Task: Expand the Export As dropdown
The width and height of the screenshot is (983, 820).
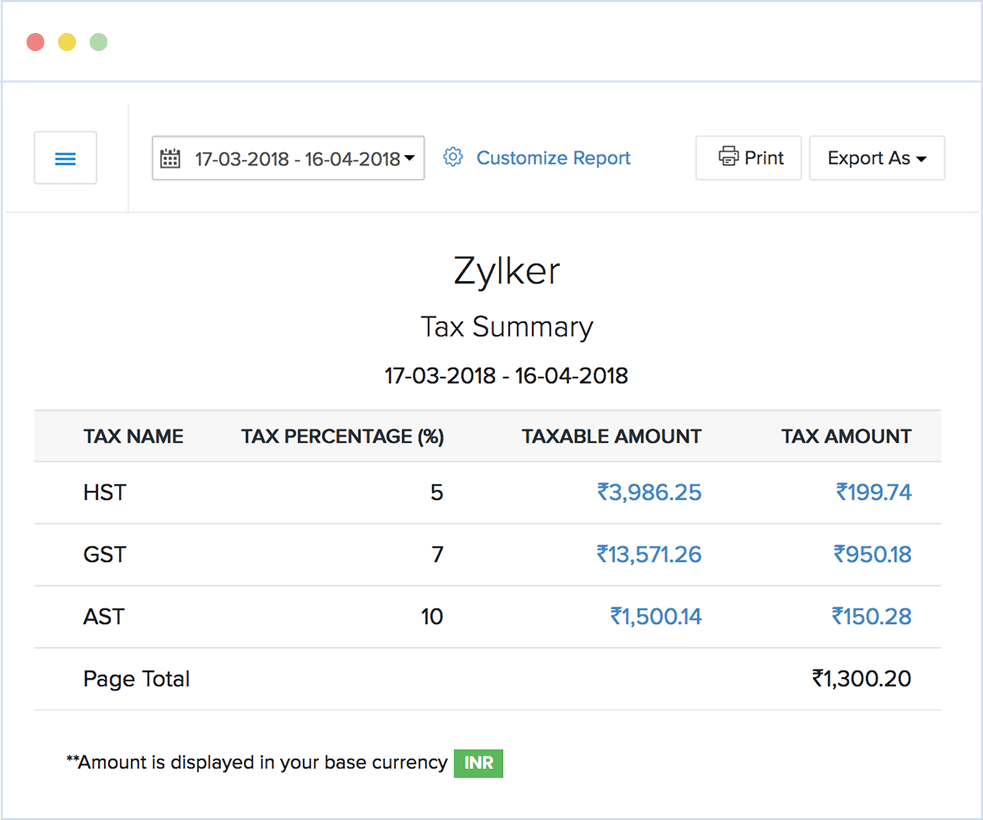Action: (x=876, y=157)
